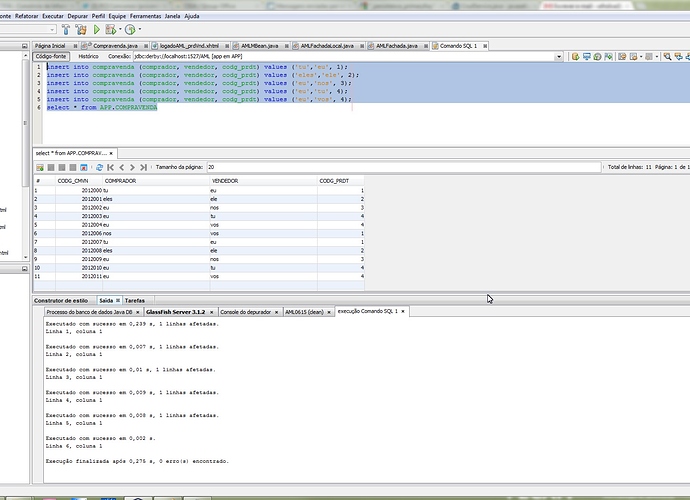
Task: Refresh the query results
Action: point(99,167)
